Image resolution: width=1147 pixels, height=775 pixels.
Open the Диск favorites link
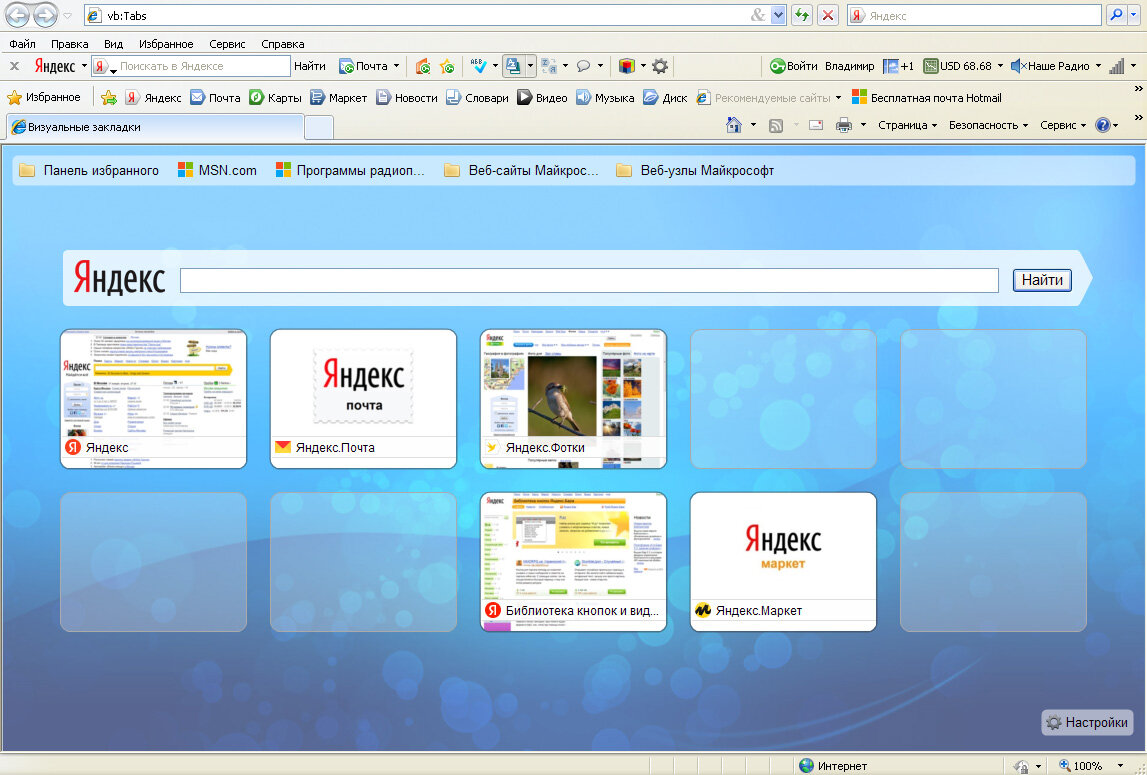pyautogui.click(x=665, y=97)
